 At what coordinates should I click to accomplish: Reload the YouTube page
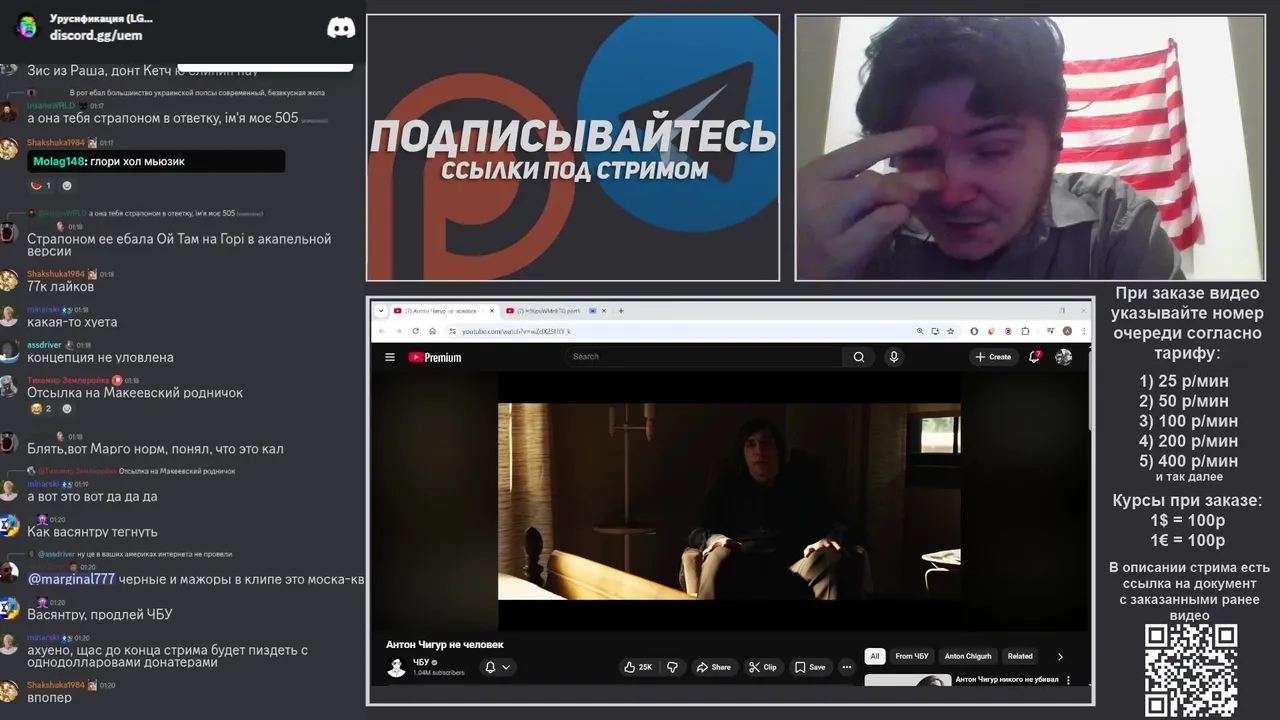click(416, 331)
